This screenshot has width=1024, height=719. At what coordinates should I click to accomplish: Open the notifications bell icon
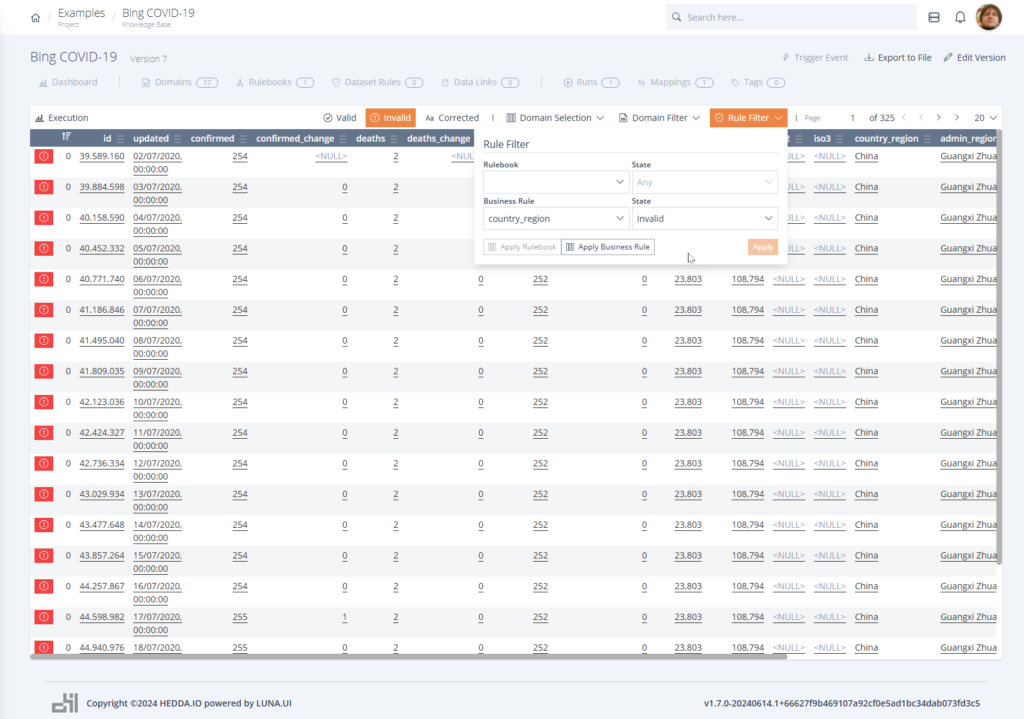960,17
